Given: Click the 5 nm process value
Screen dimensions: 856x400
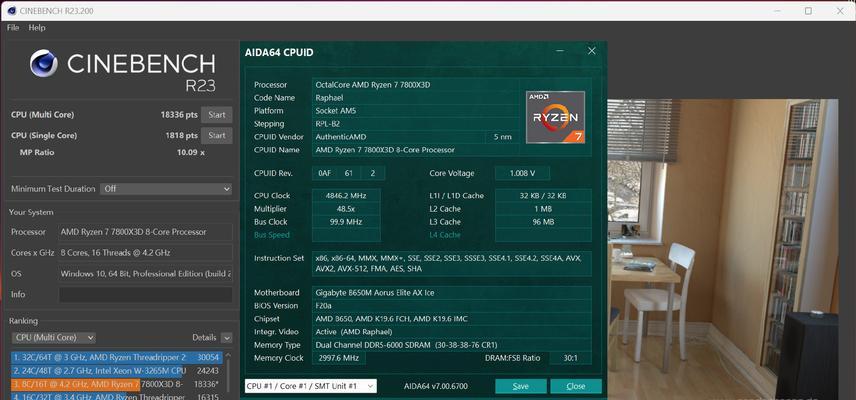Looking at the screenshot, I should click(503, 137).
